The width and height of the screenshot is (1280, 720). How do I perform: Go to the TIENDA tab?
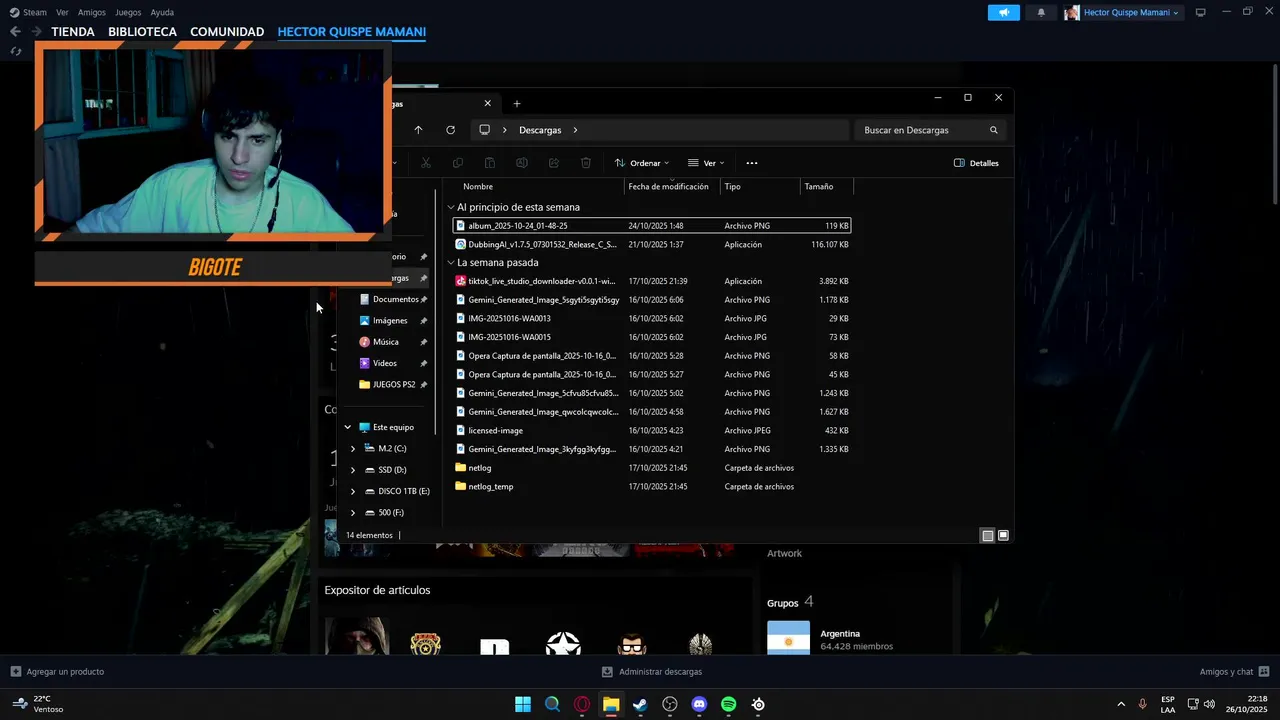pos(73,32)
